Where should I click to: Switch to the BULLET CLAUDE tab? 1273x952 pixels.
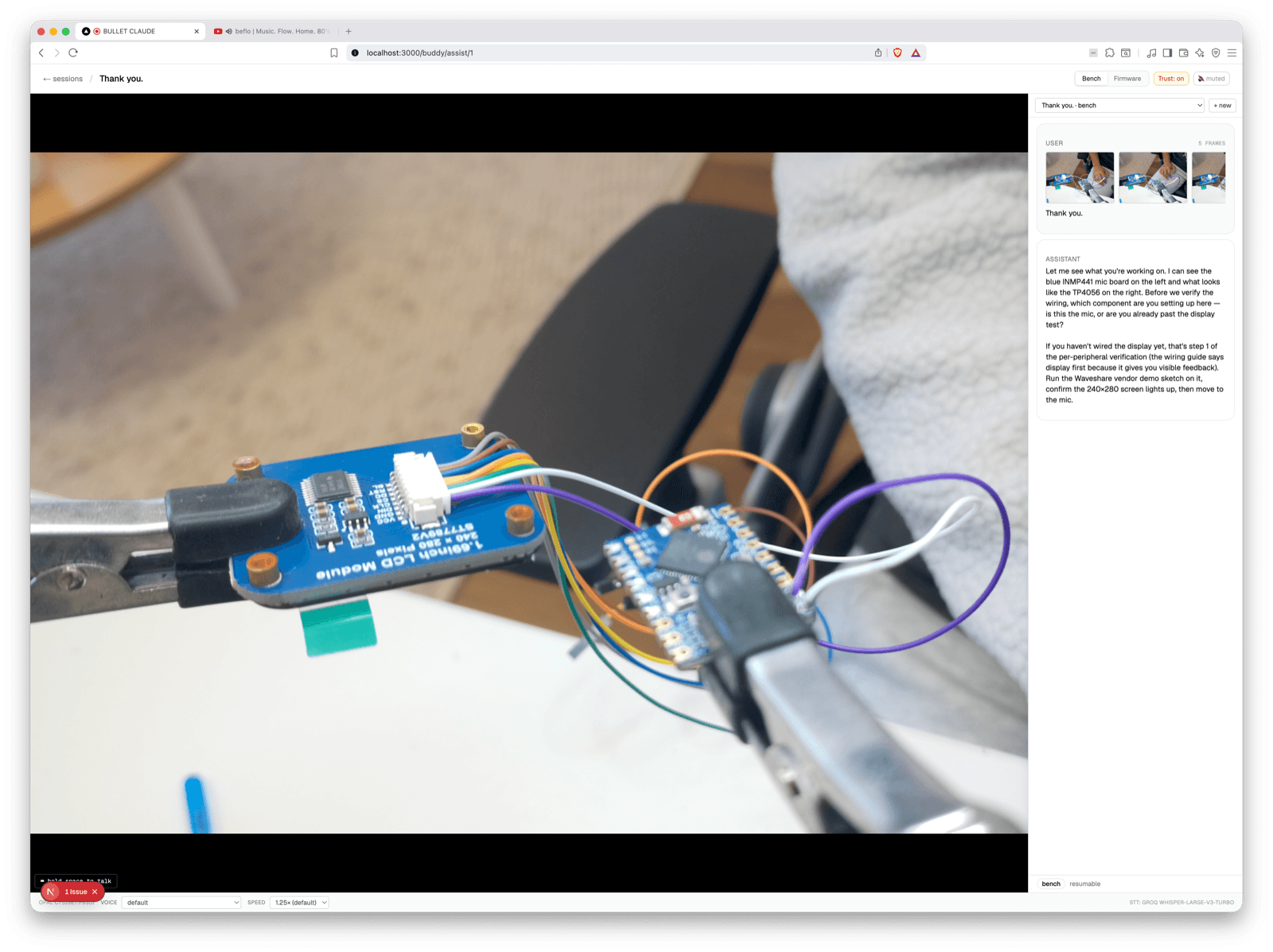[139, 32]
